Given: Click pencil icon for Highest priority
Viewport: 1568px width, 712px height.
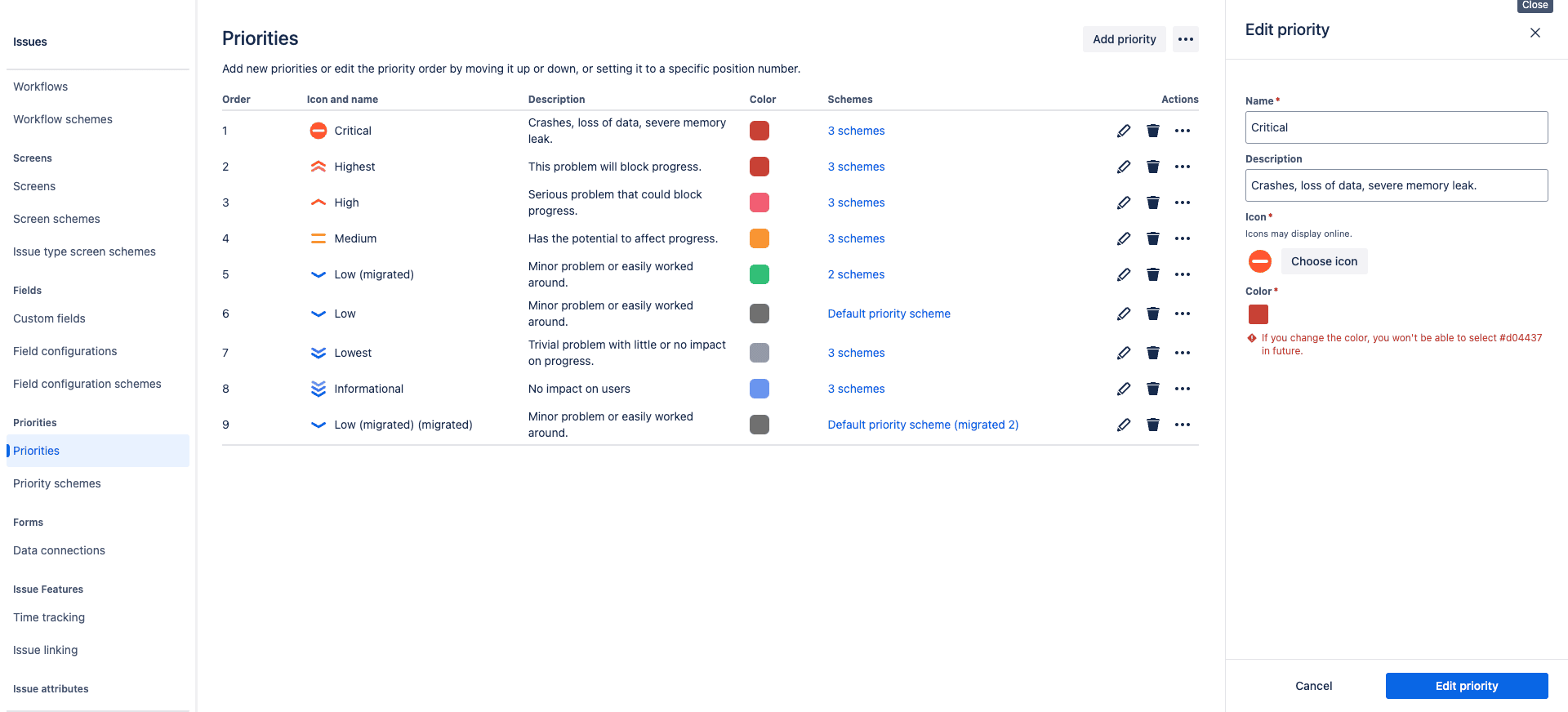Looking at the screenshot, I should 1124,167.
